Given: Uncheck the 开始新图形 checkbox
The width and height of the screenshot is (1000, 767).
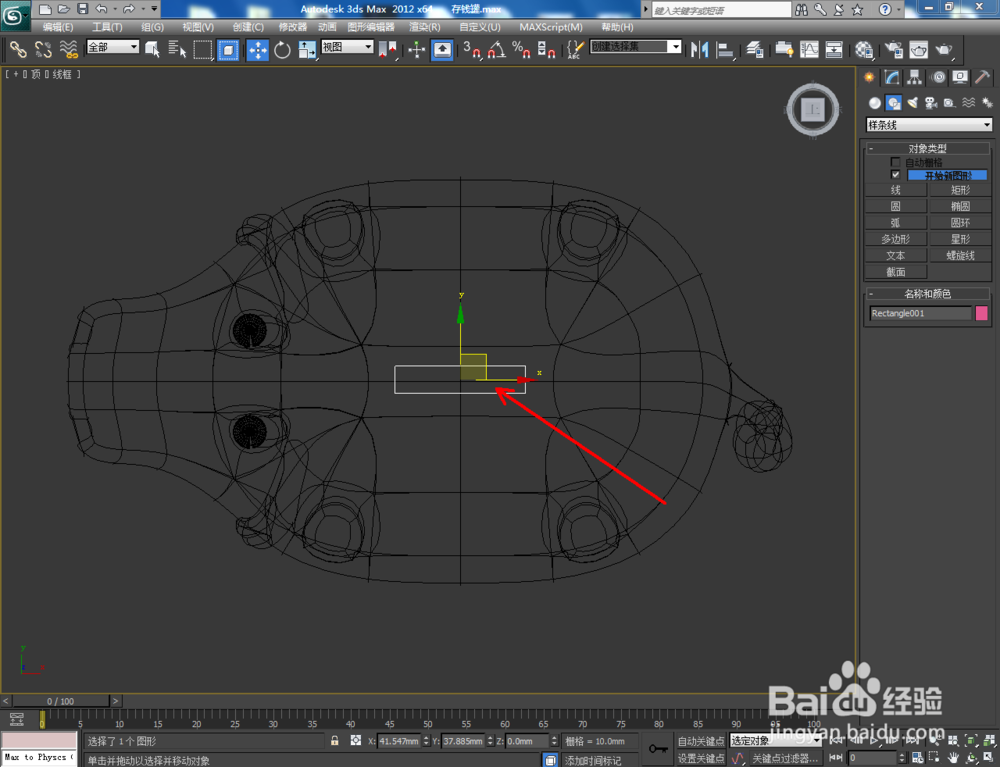Looking at the screenshot, I should (x=895, y=175).
